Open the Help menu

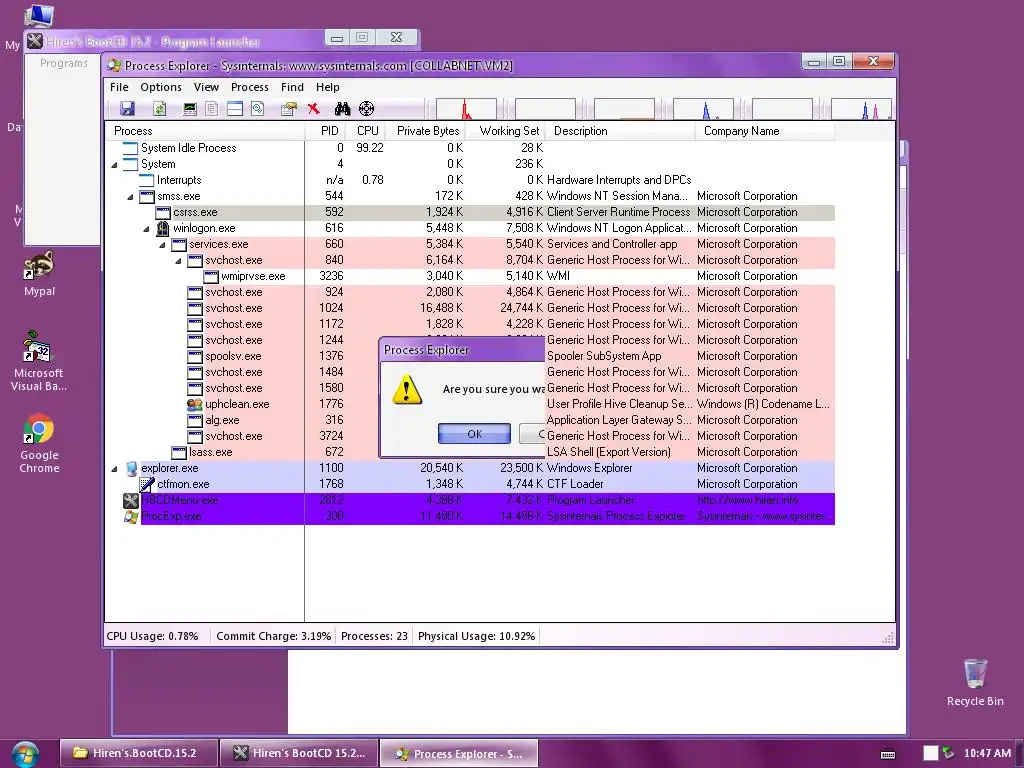click(x=328, y=87)
